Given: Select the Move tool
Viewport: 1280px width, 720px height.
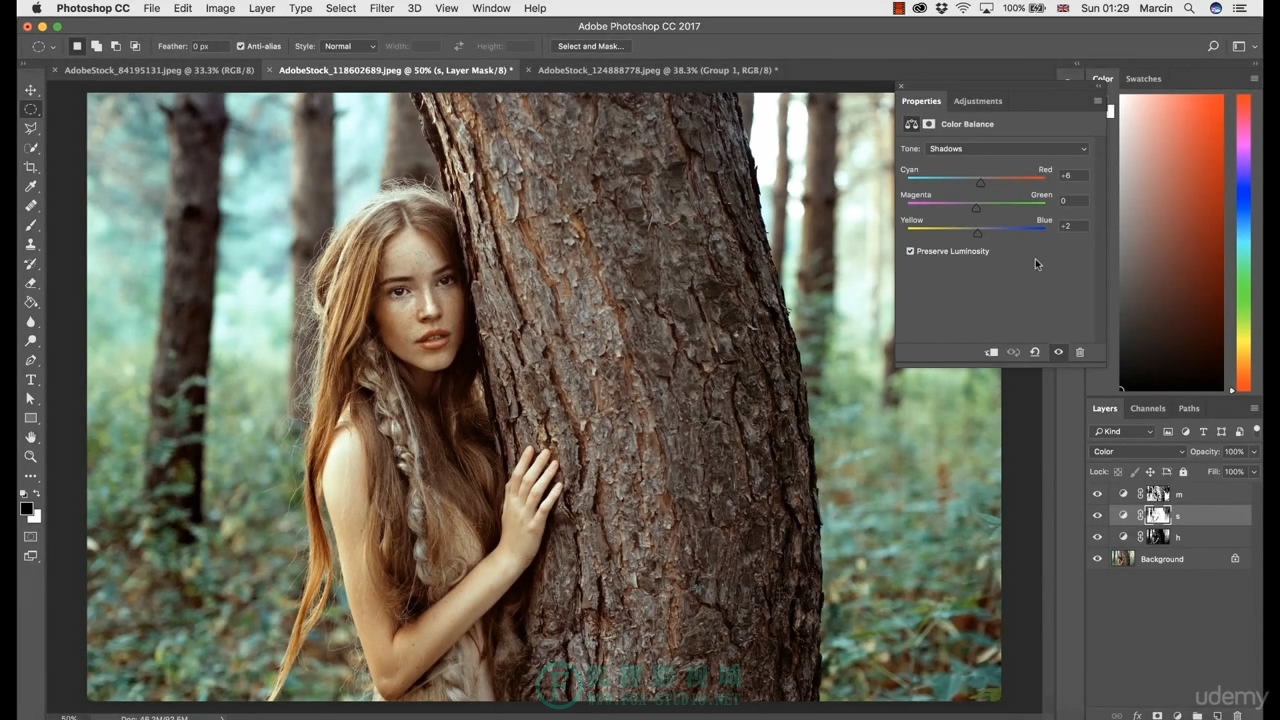Looking at the screenshot, I should click(31, 90).
